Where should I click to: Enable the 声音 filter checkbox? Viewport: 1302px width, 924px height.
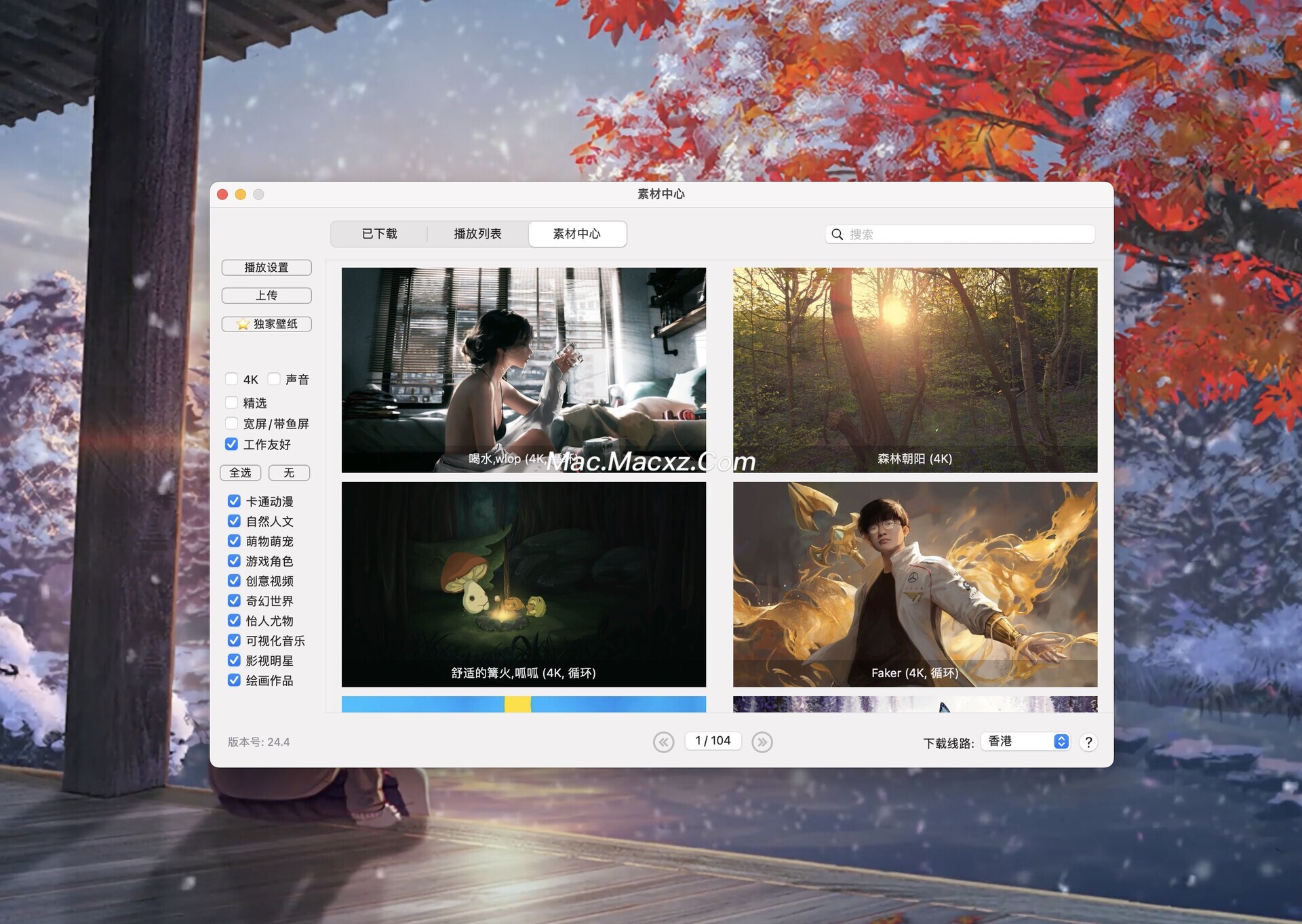[x=274, y=379]
